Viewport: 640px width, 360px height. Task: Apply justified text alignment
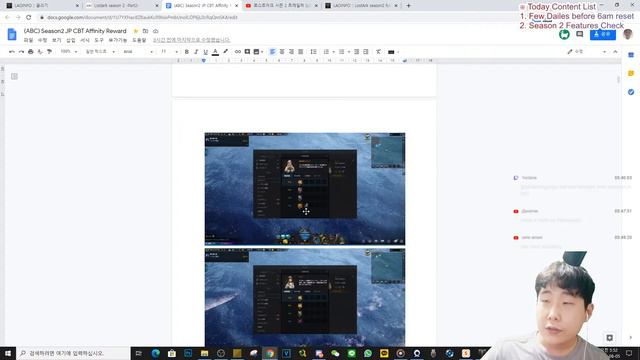tap(300, 52)
